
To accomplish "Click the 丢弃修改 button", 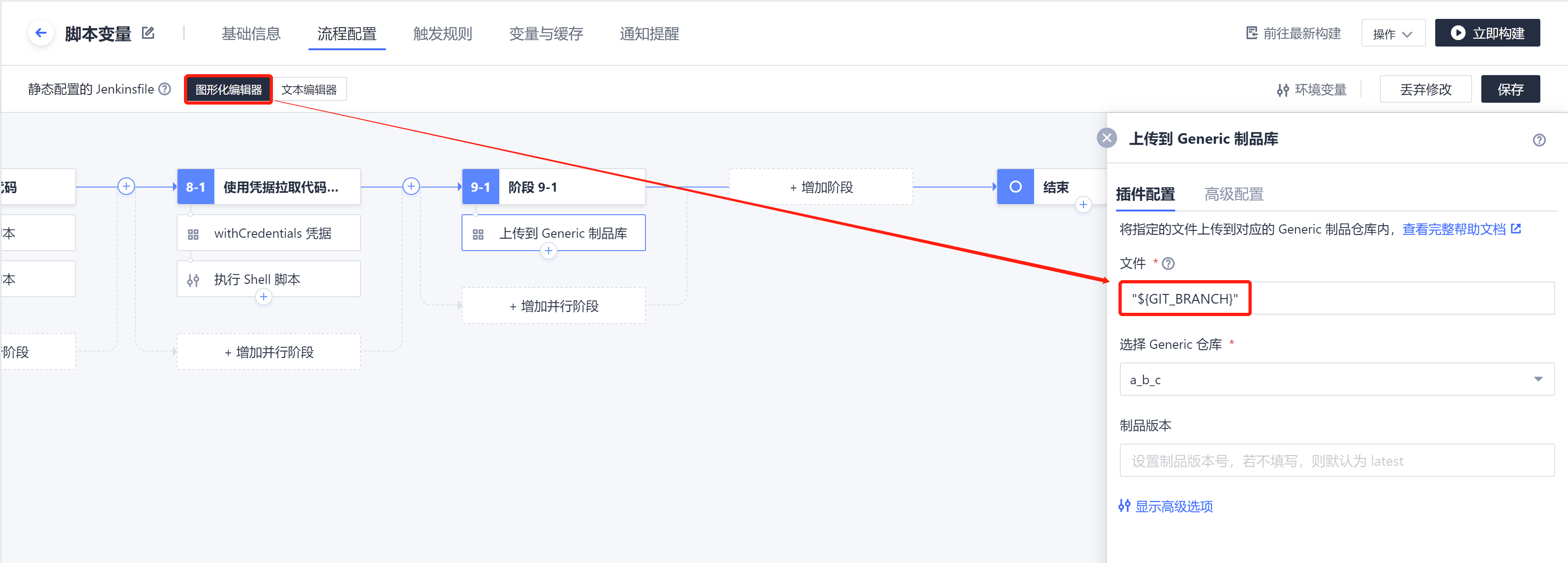I will pos(1426,89).
